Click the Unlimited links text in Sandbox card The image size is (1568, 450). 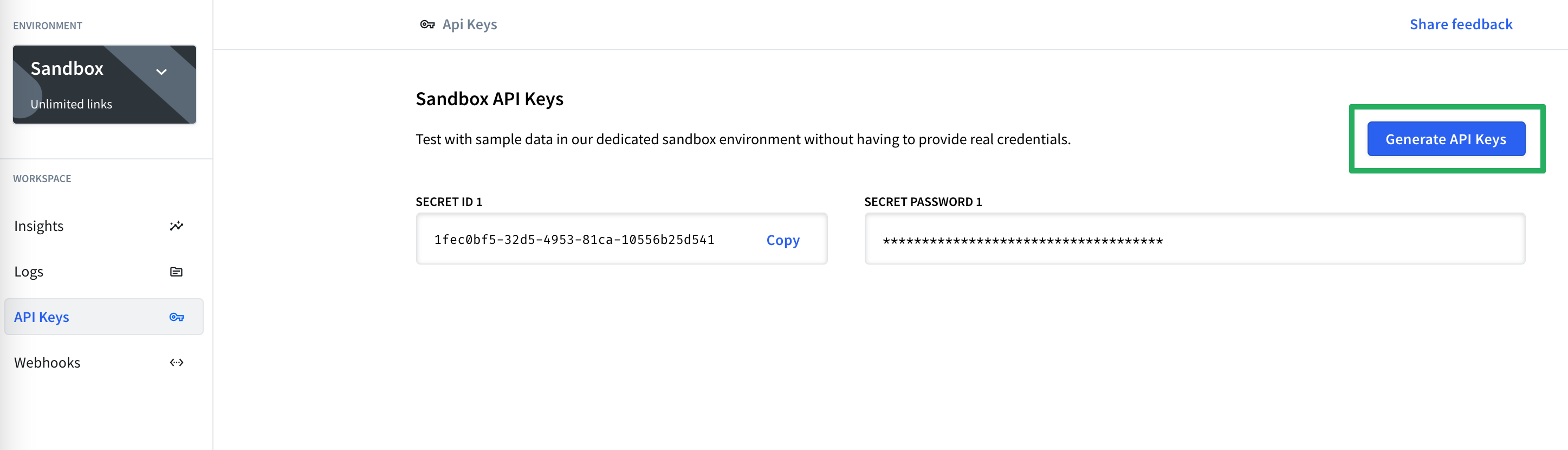click(71, 104)
